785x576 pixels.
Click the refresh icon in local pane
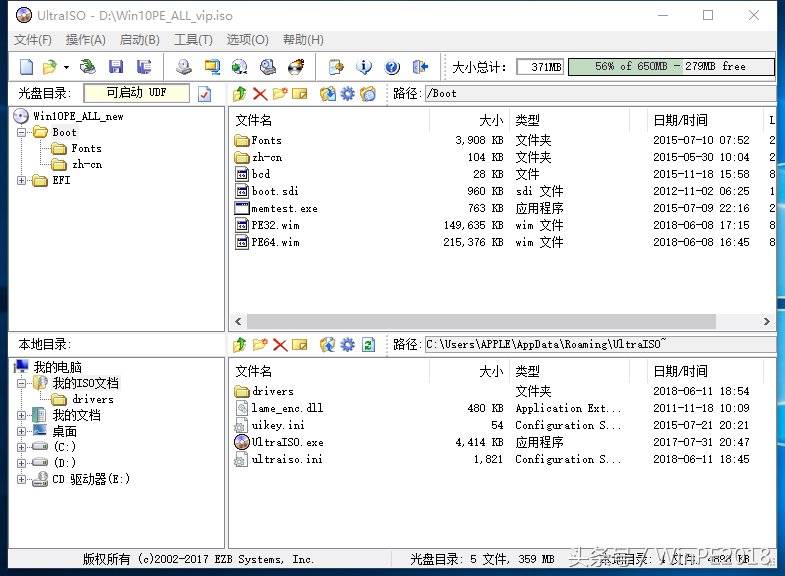(x=368, y=344)
